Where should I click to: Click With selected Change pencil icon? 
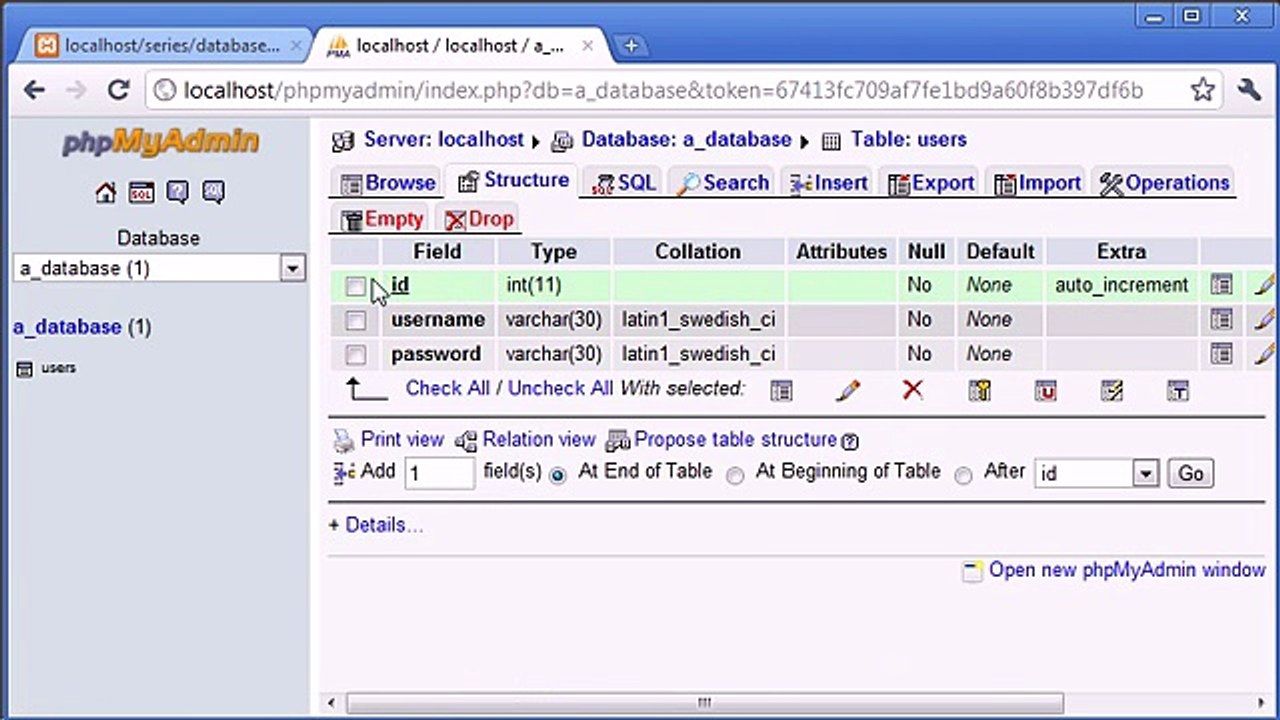click(848, 391)
